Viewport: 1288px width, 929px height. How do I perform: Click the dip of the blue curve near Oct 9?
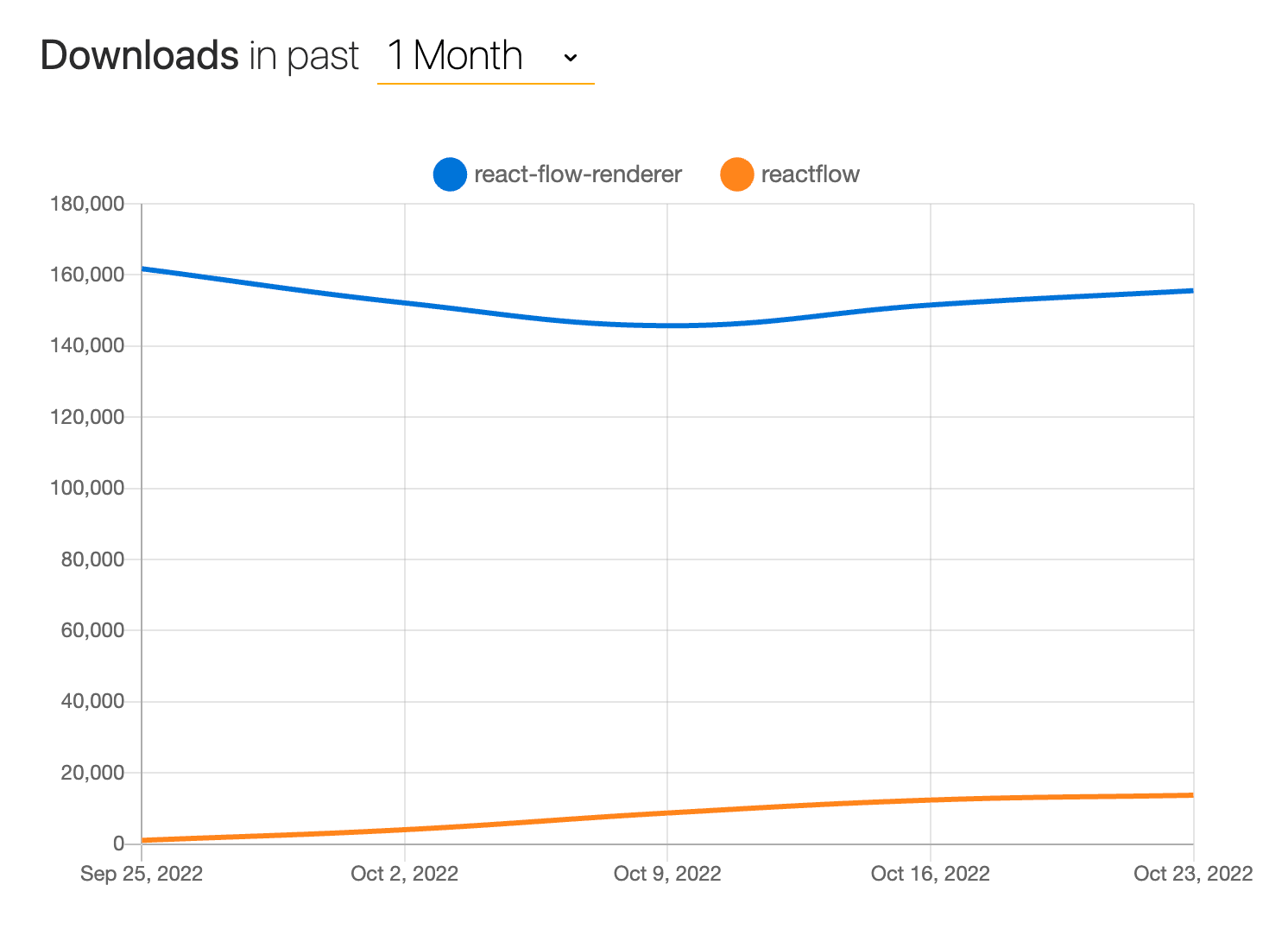pos(667,325)
